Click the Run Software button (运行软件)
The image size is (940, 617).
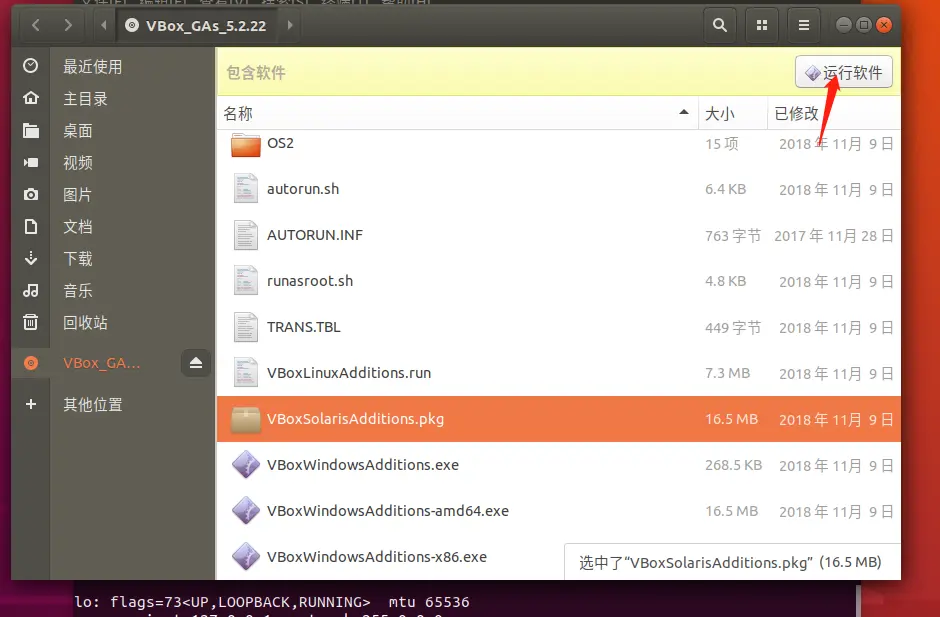coord(843,72)
